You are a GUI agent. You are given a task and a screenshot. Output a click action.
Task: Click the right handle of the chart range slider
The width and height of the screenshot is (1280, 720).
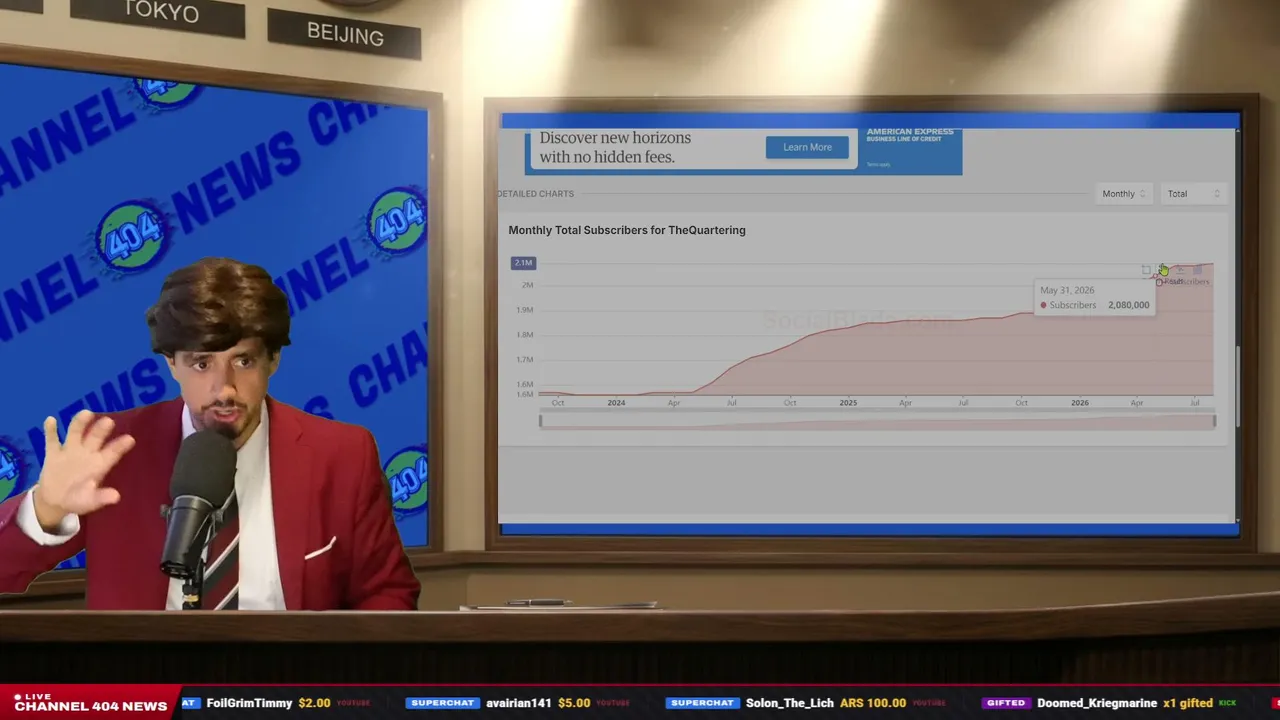coord(1215,421)
